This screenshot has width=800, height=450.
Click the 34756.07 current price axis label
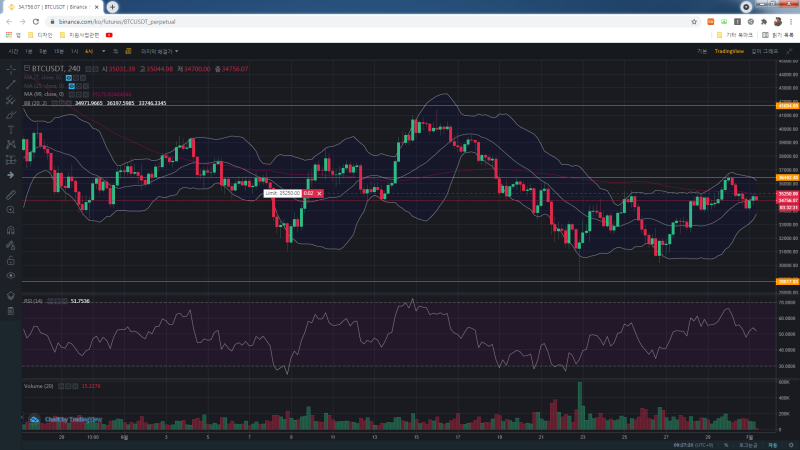tap(788, 201)
